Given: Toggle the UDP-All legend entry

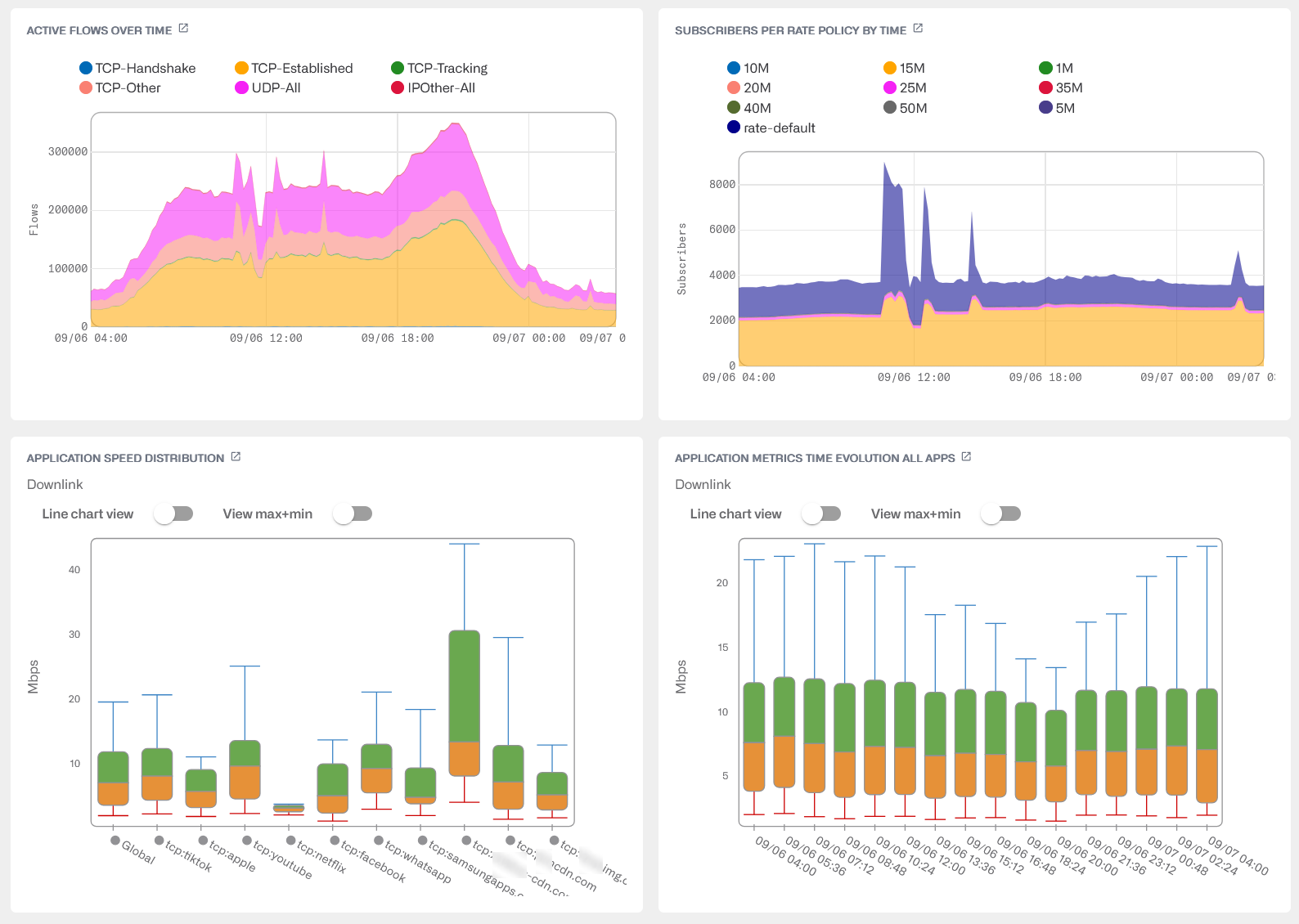Looking at the screenshot, I should [267, 87].
